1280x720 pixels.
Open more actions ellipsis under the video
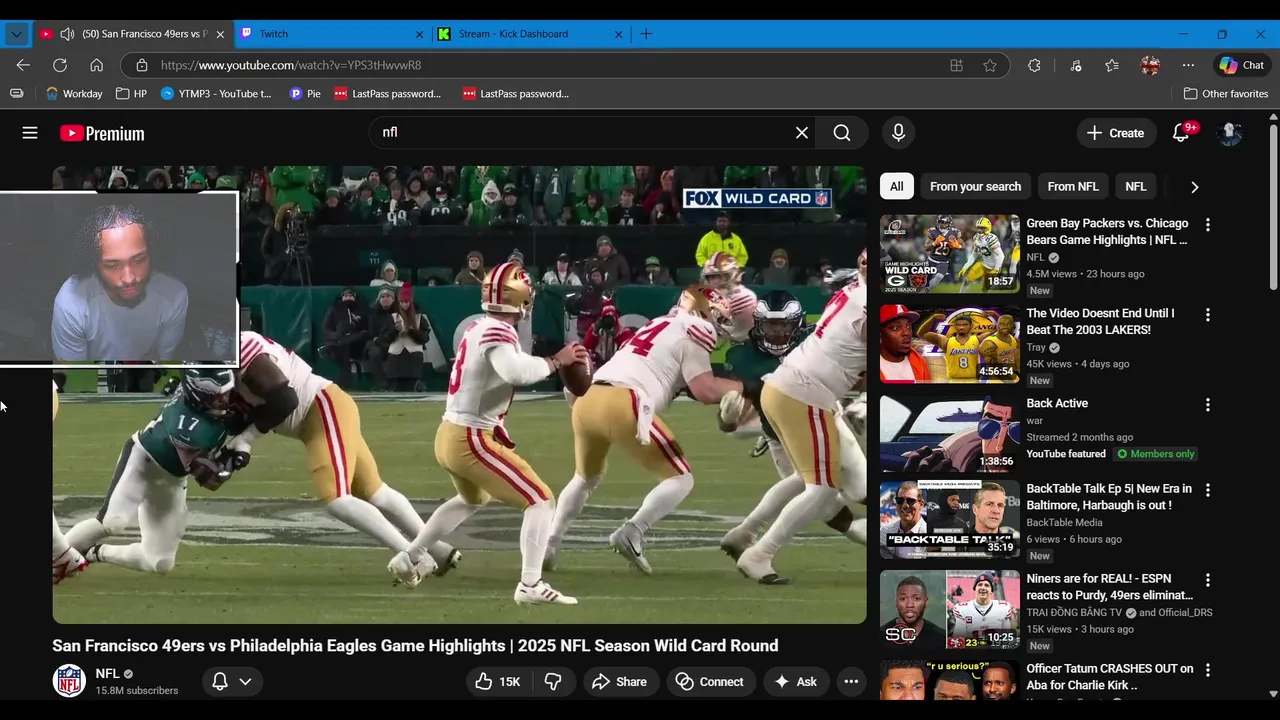pyautogui.click(x=851, y=682)
